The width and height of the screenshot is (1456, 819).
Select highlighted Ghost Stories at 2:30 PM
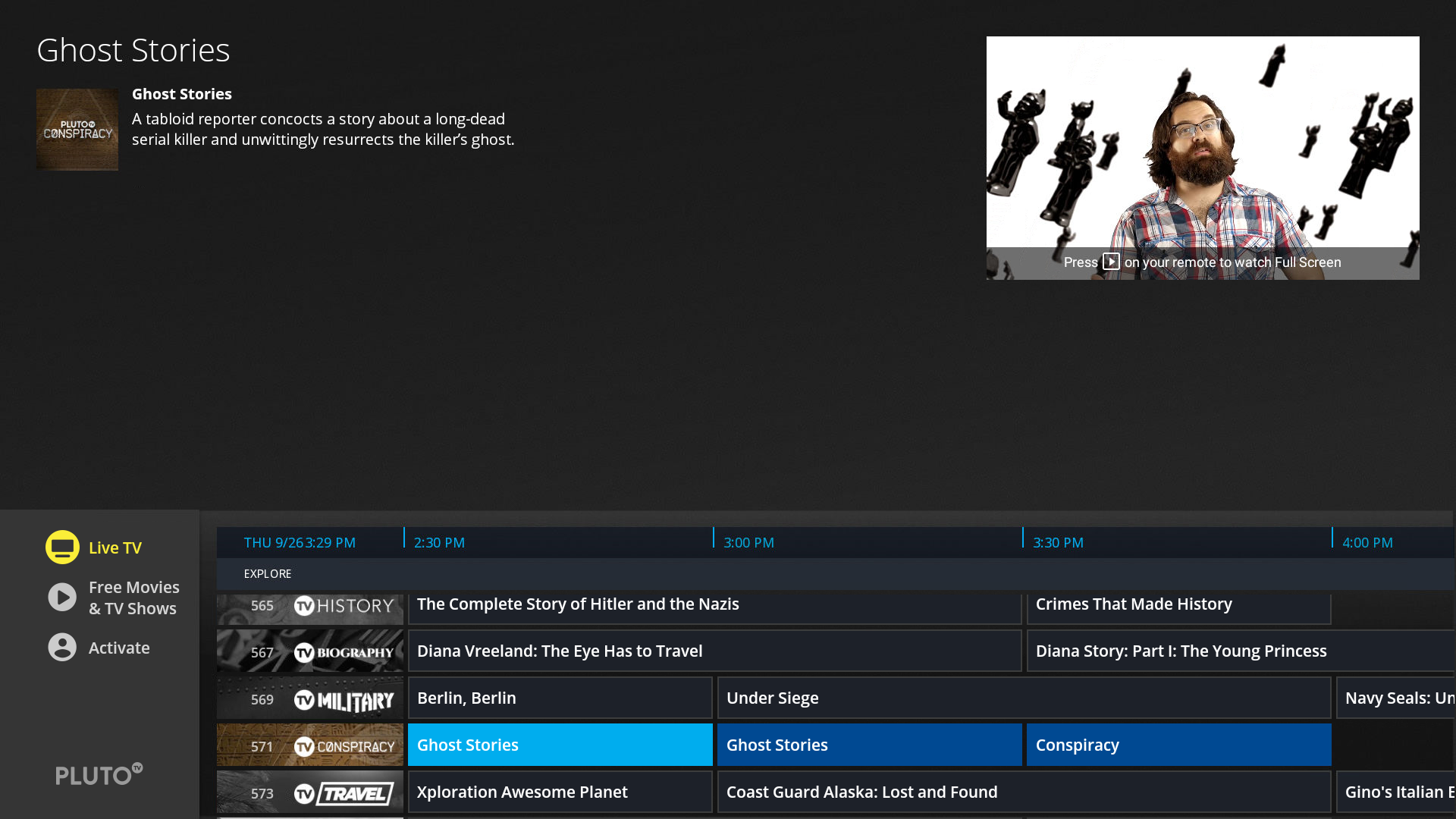560,745
